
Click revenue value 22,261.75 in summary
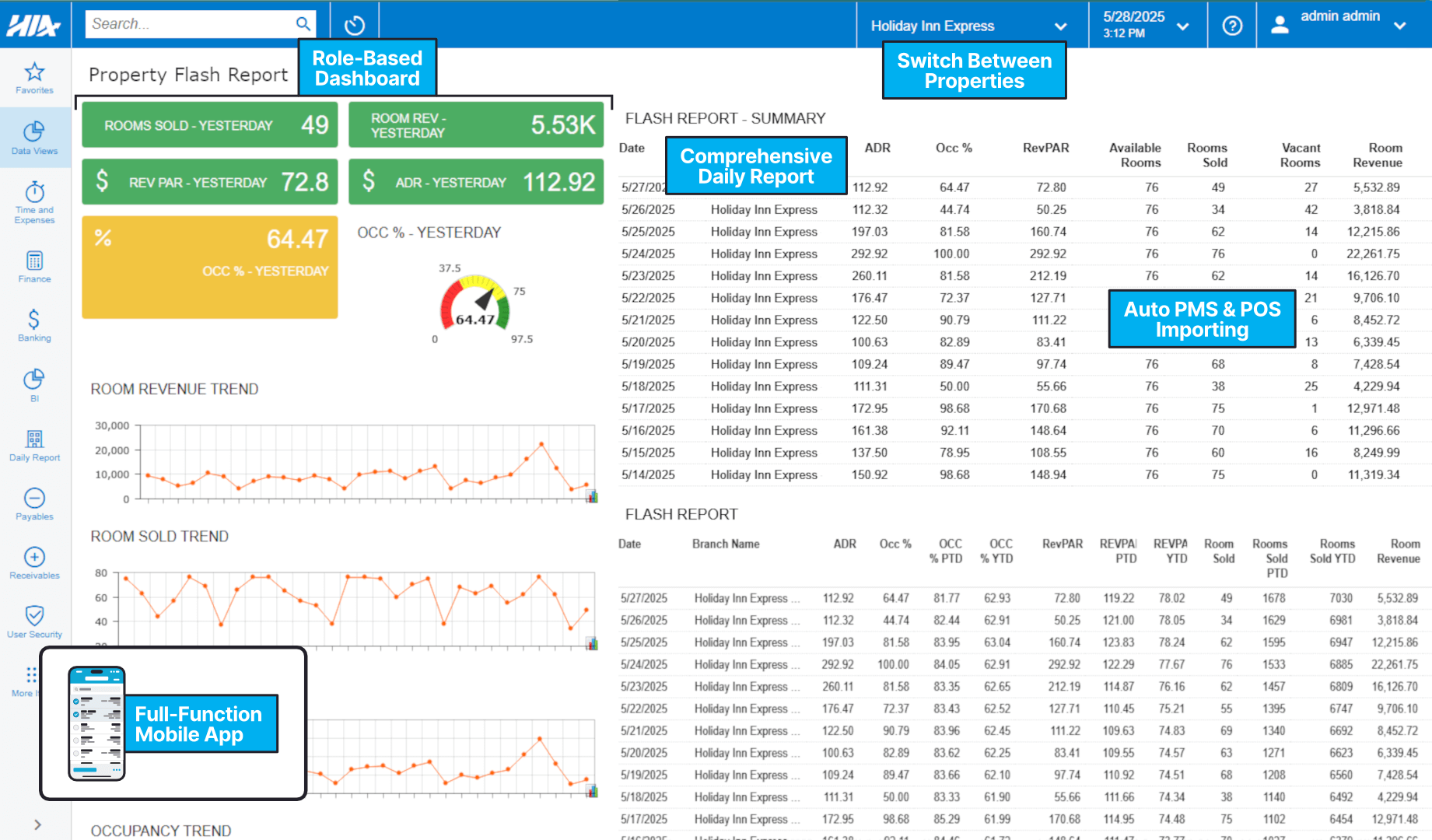click(x=1373, y=254)
